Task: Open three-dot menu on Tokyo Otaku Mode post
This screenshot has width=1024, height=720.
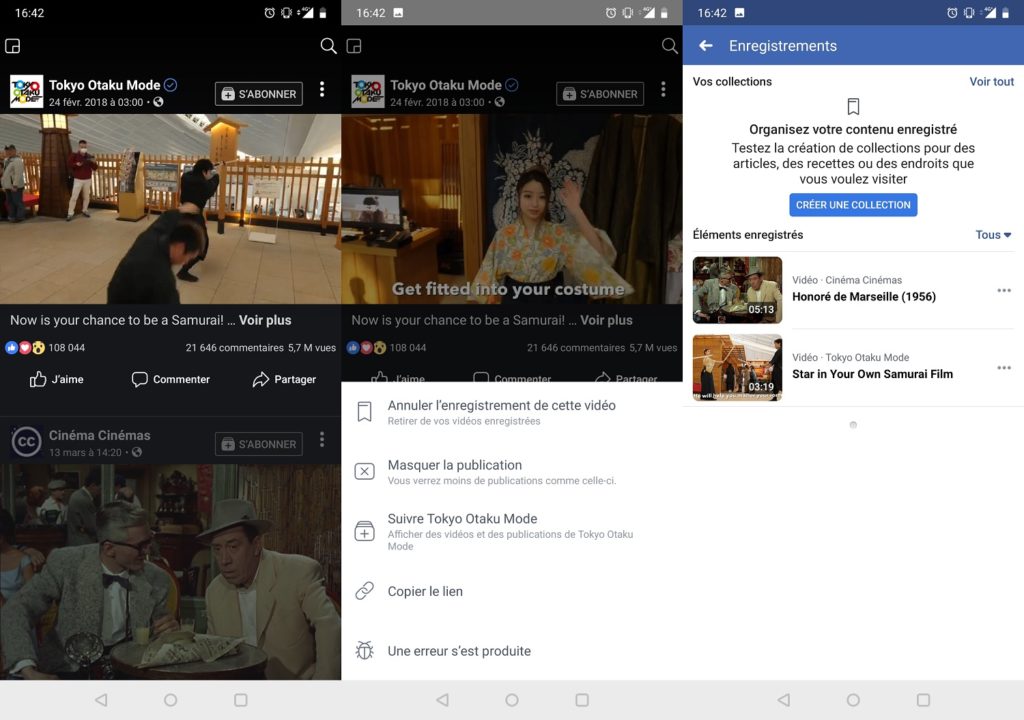Action: [x=322, y=90]
